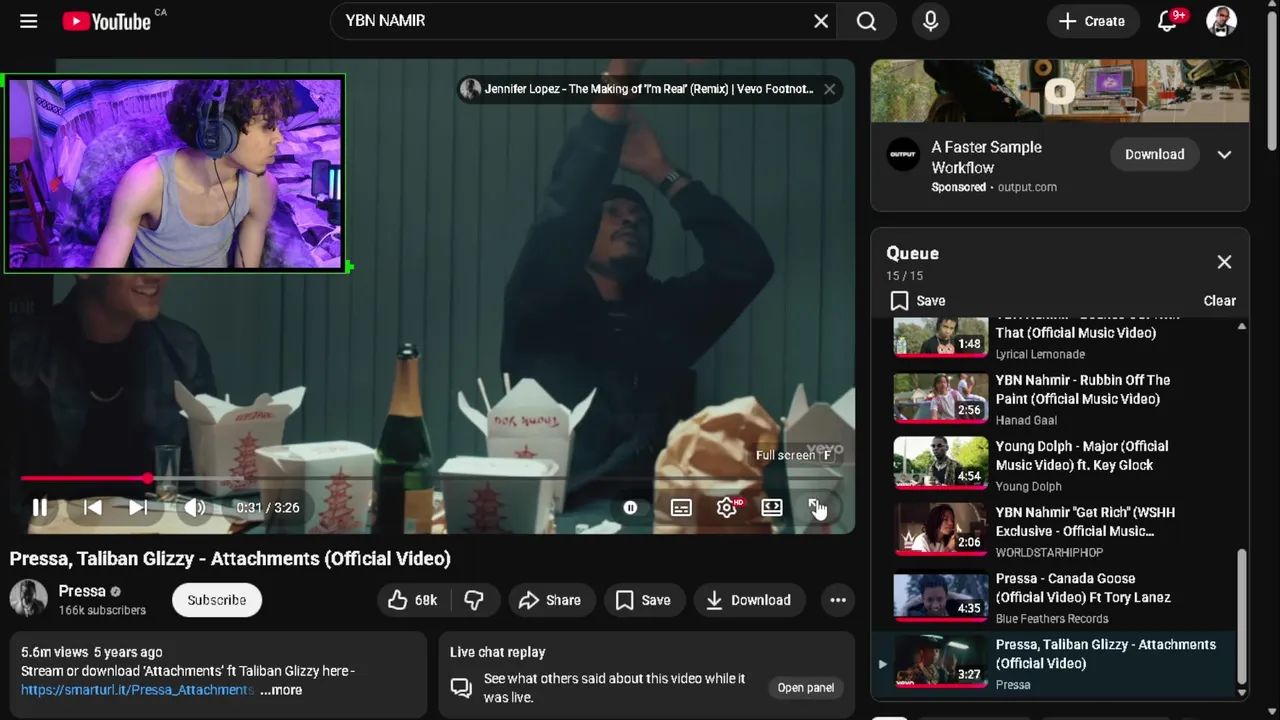Dislike the video
This screenshot has height=720, width=1280.
[474, 600]
